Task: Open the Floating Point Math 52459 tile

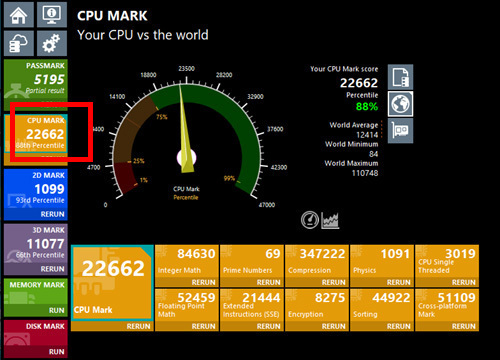Action: tap(187, 305)
